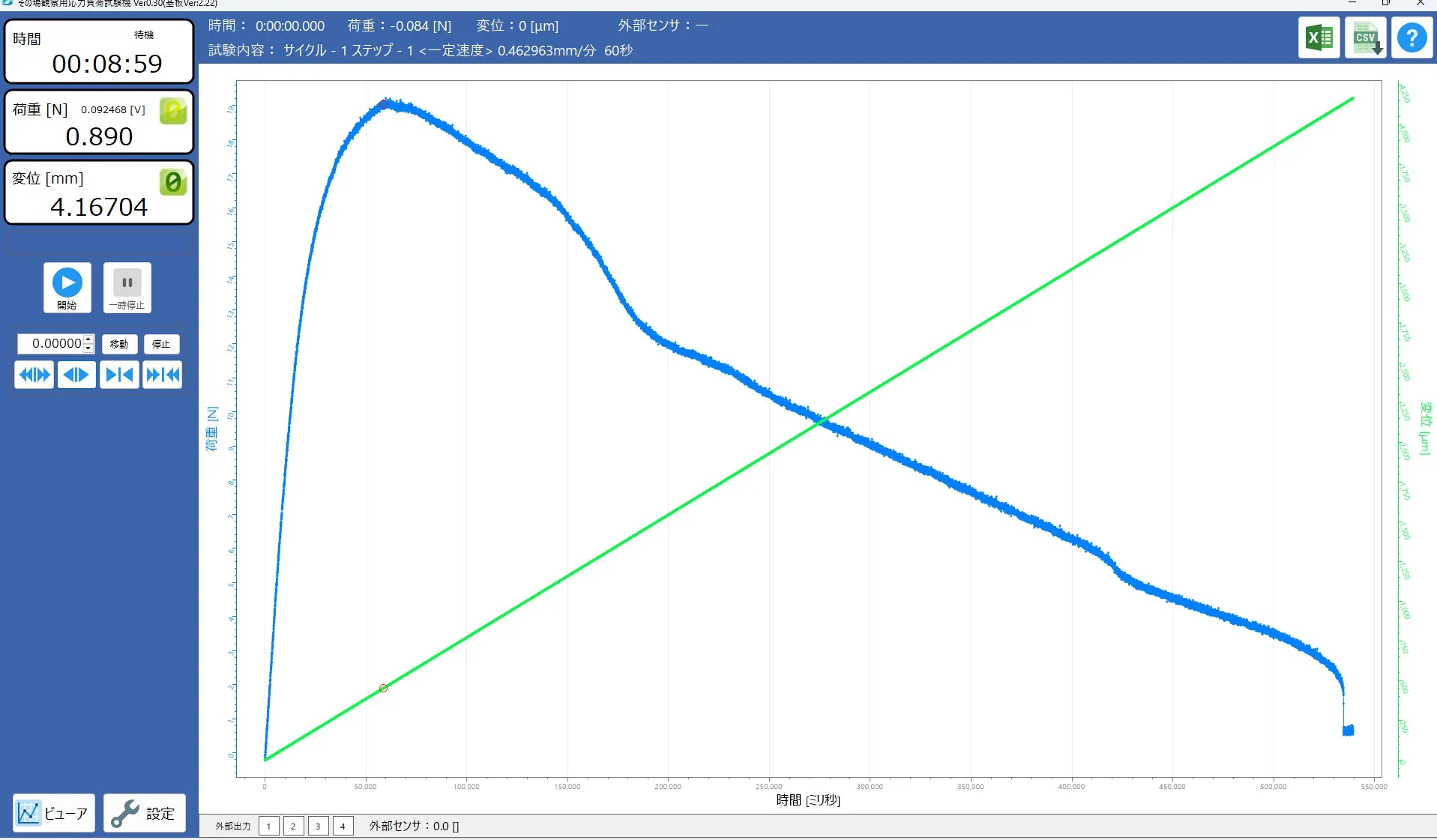Open help with the blue question mark icon
Screen dimensions: 1437x840
tap(1412, 37)
